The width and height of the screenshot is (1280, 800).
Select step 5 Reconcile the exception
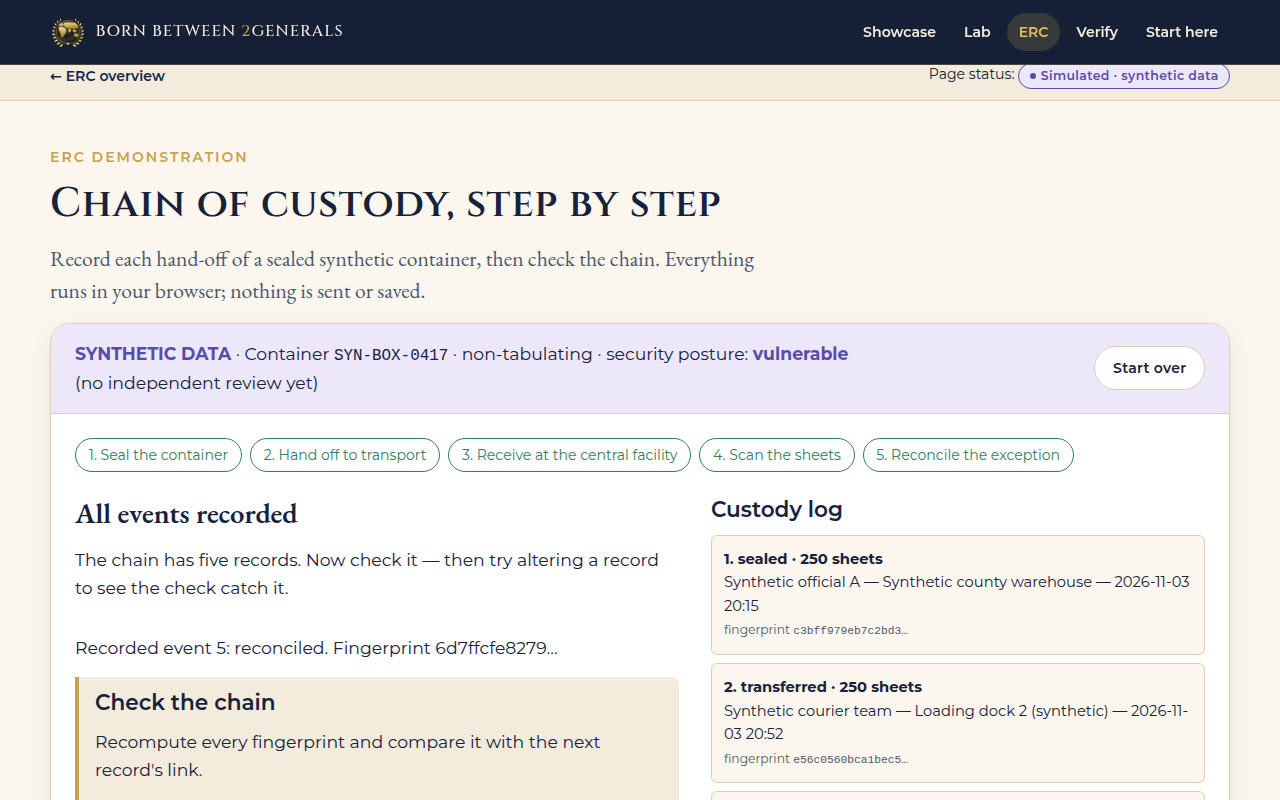[x=968, y=455]
